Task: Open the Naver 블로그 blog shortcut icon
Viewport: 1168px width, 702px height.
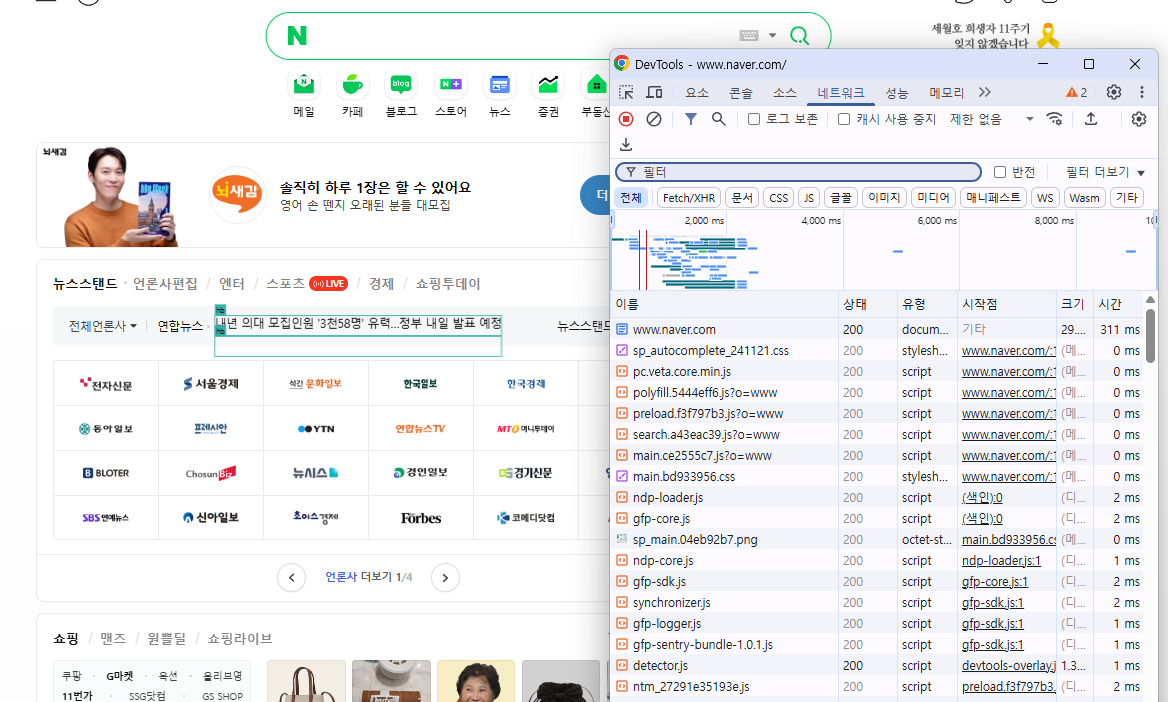Action: 401,85
